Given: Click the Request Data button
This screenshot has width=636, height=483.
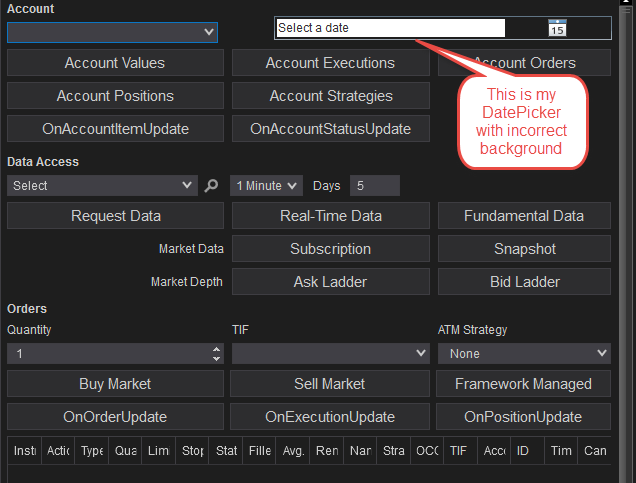Looking at the screenshot, I should [x=115, y=216].
